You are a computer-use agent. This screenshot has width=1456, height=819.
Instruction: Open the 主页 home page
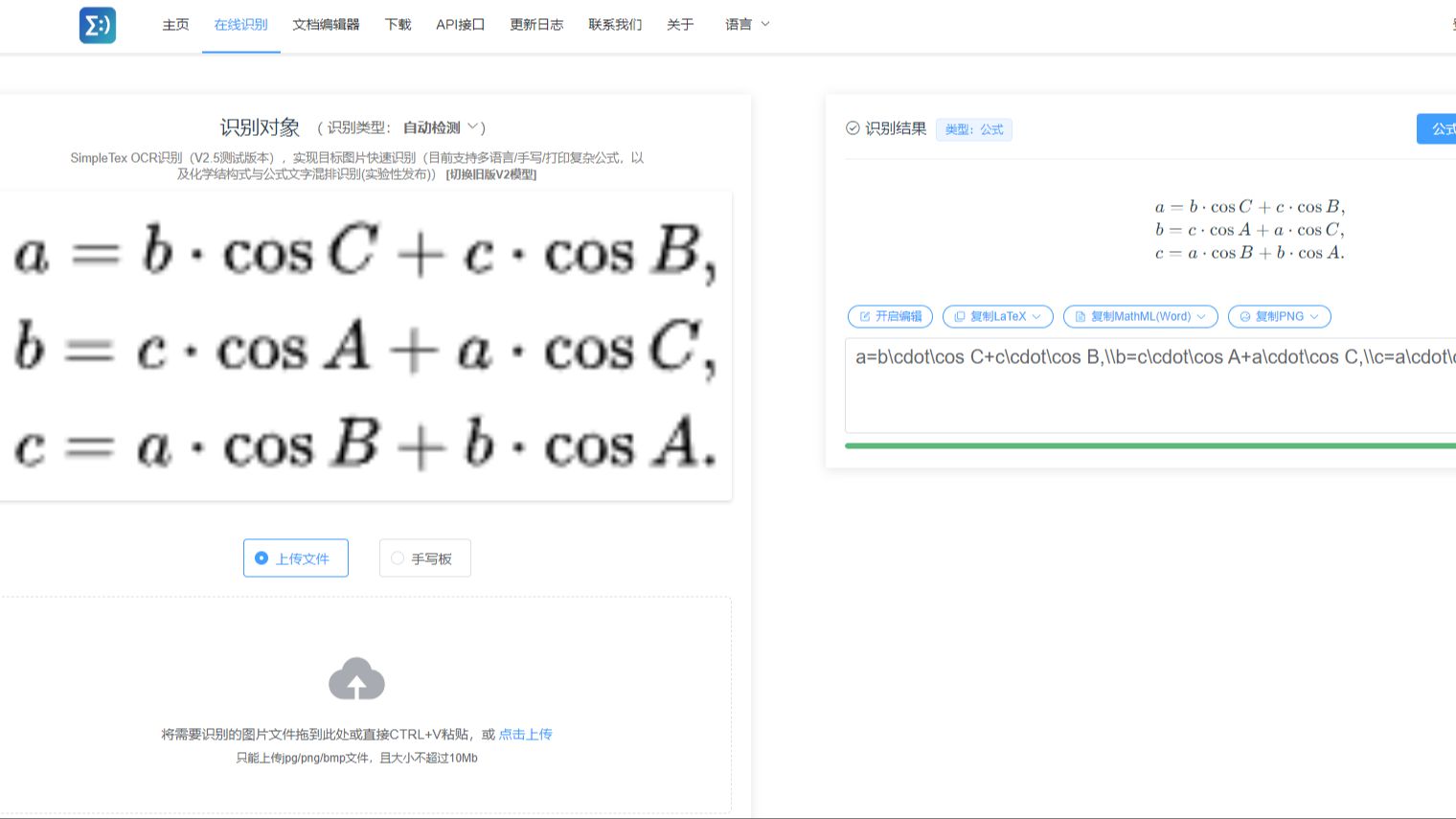tap(175, 25)
